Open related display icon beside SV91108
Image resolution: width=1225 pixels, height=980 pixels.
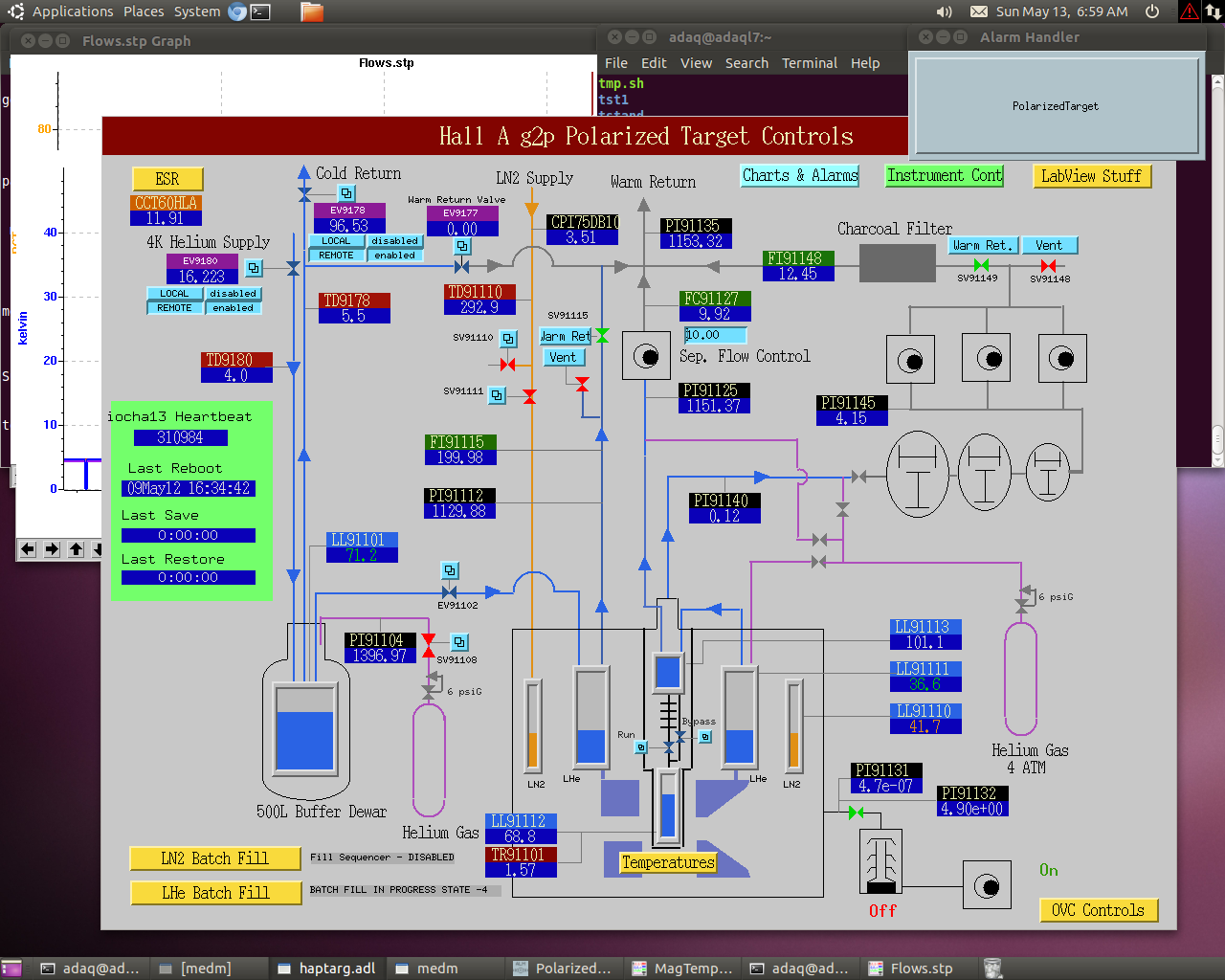tap(459, 642)
